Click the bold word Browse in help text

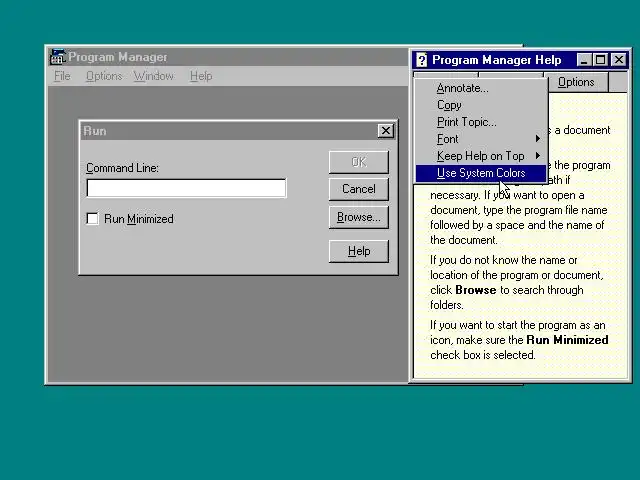pyautogui.click(x=476, y=290)
